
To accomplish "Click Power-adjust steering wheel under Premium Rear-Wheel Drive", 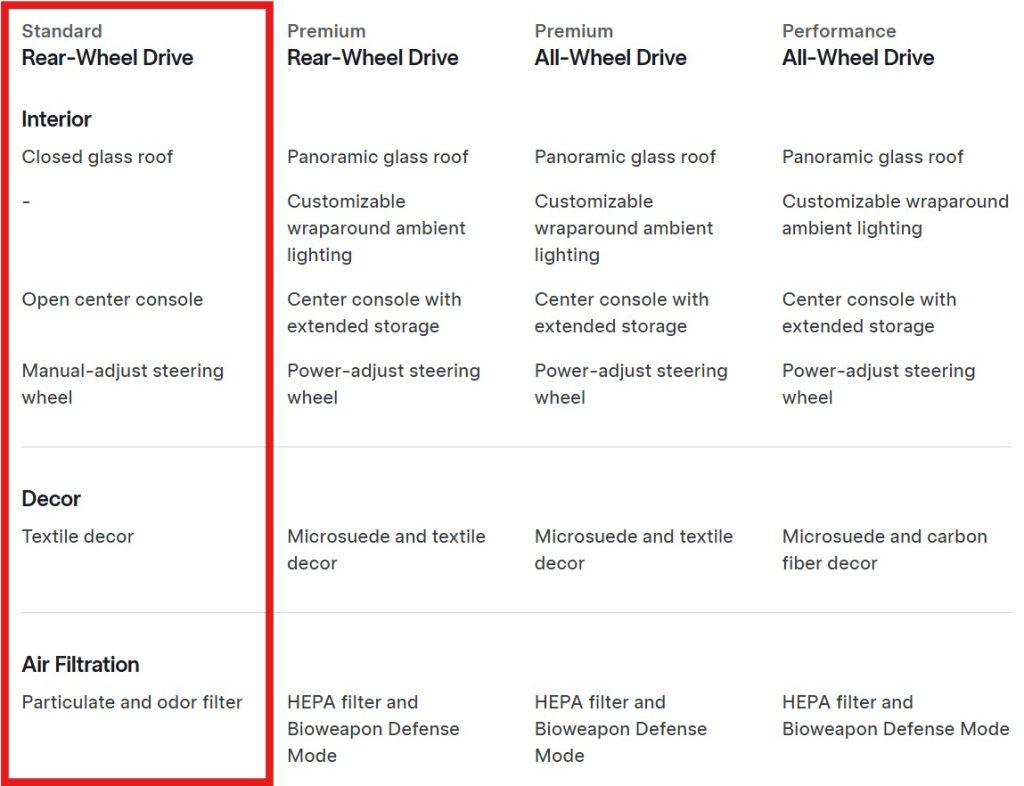I will (383, 384).
